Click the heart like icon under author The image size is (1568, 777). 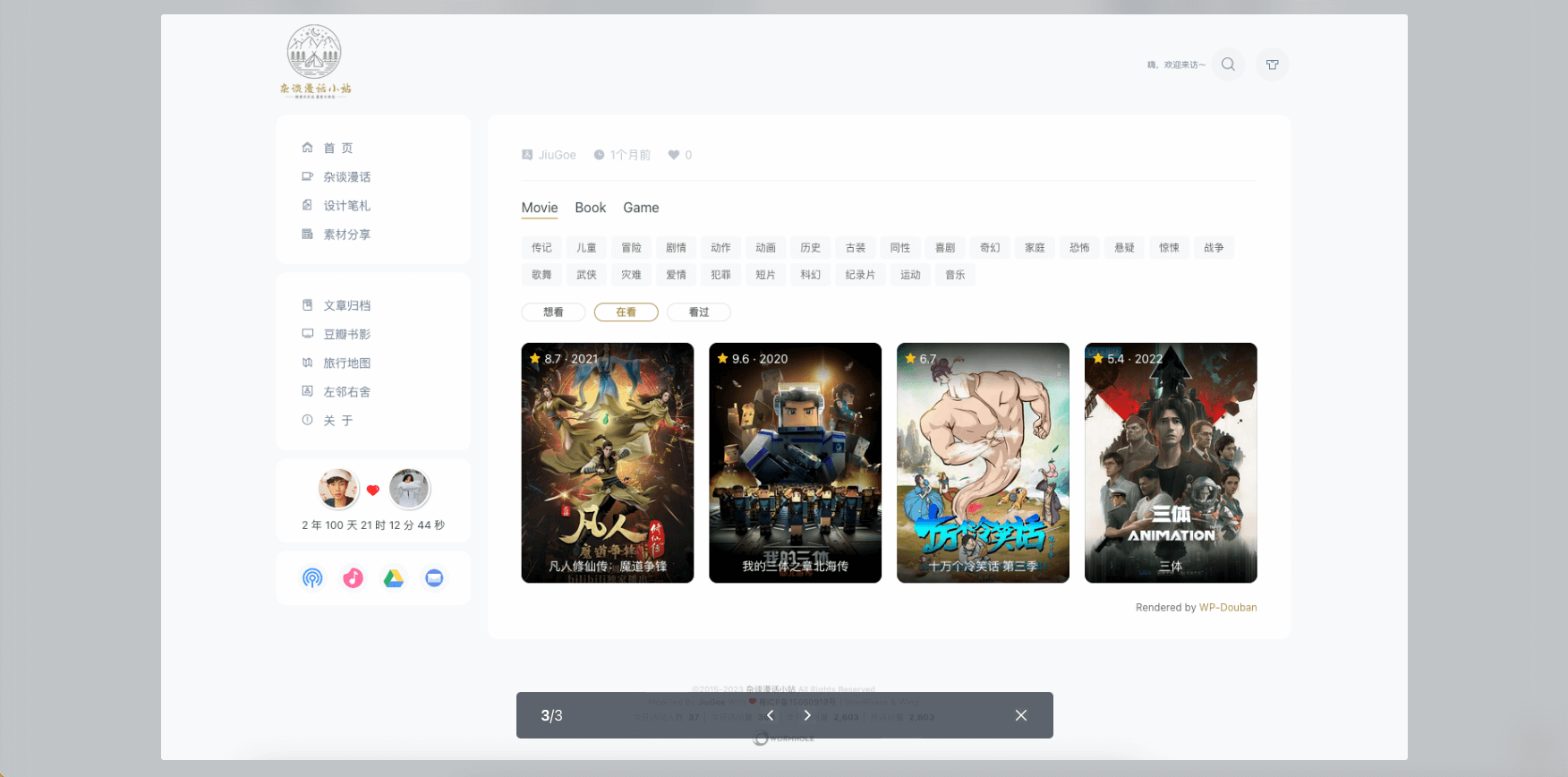pyautogui.click(x=674, y=155)
